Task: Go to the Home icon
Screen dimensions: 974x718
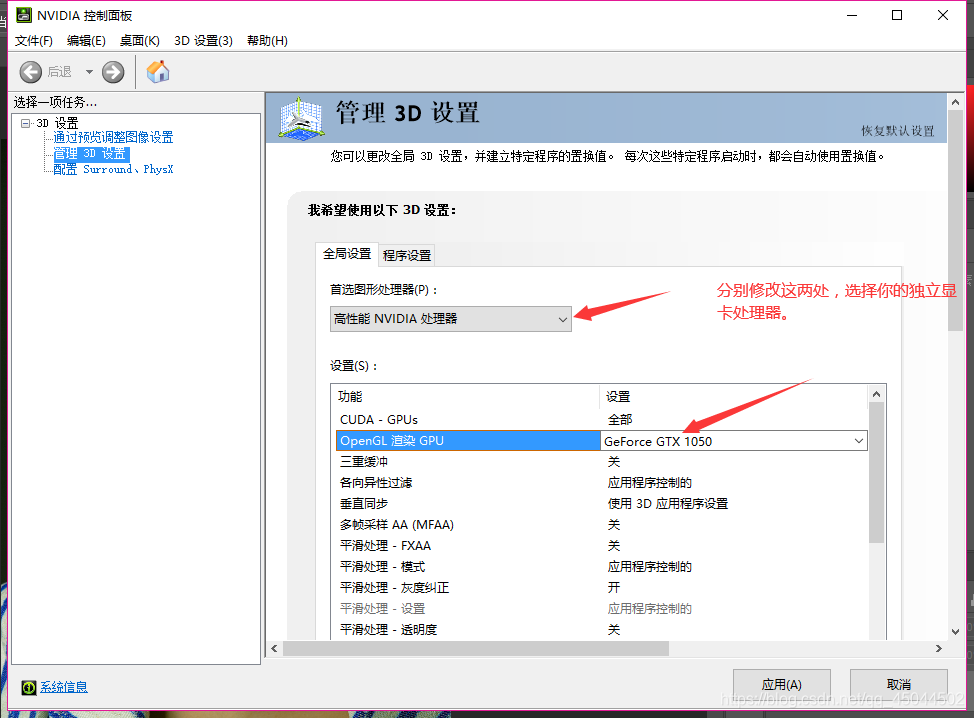Action: coord(158,71)
